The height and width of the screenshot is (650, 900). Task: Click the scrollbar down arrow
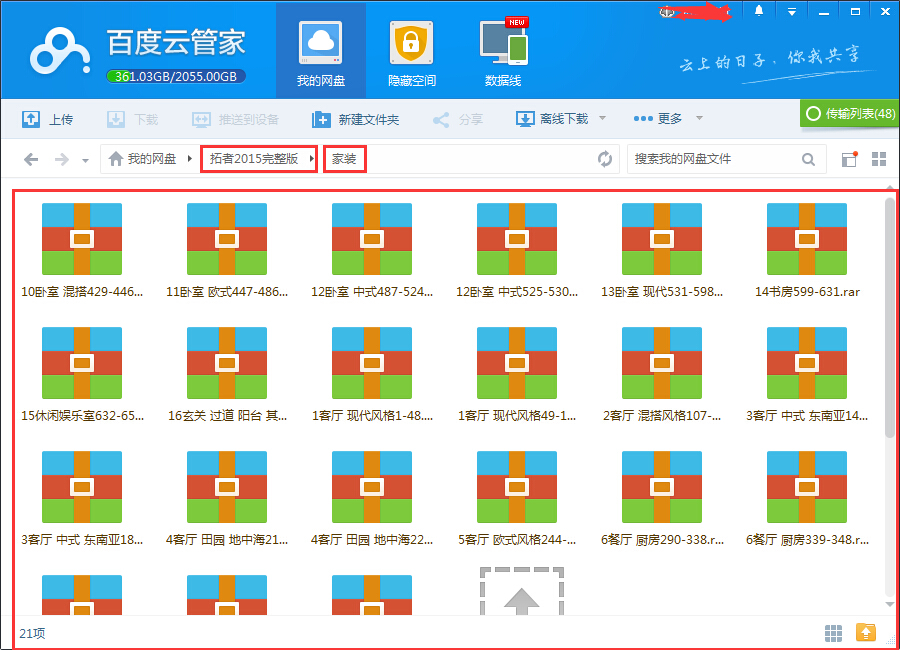(x=890, y=604)
